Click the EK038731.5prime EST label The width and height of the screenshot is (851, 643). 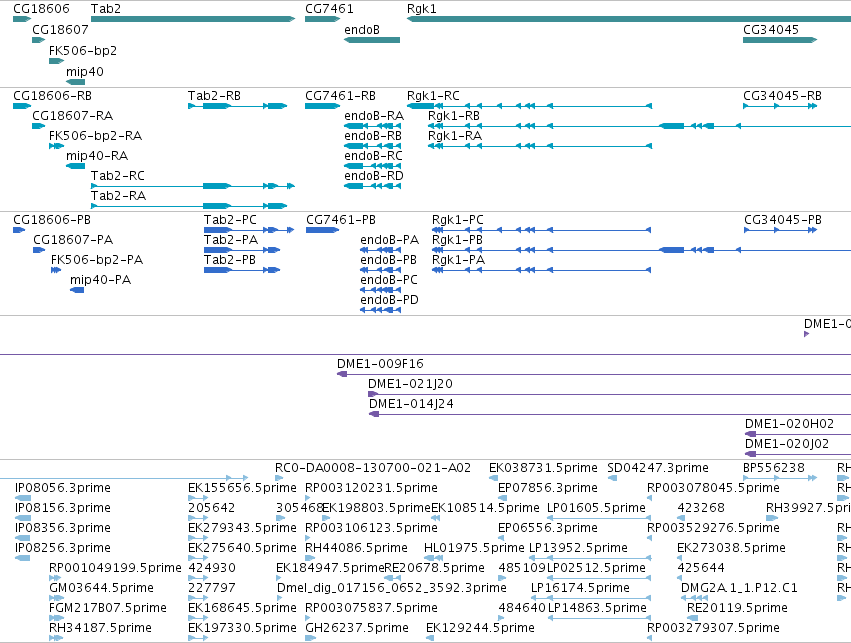543,468
